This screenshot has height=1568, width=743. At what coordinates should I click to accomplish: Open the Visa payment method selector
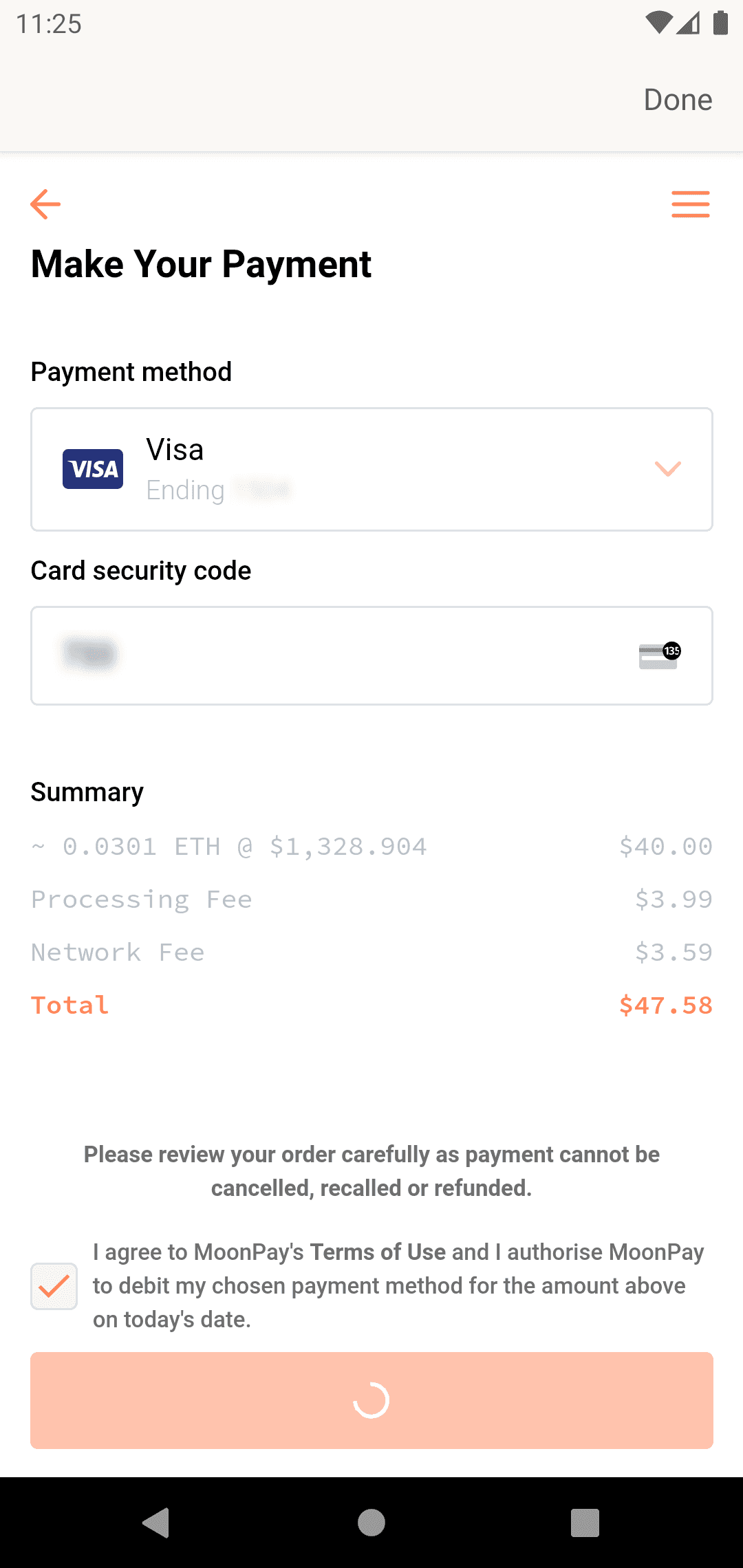coord(371,469)
